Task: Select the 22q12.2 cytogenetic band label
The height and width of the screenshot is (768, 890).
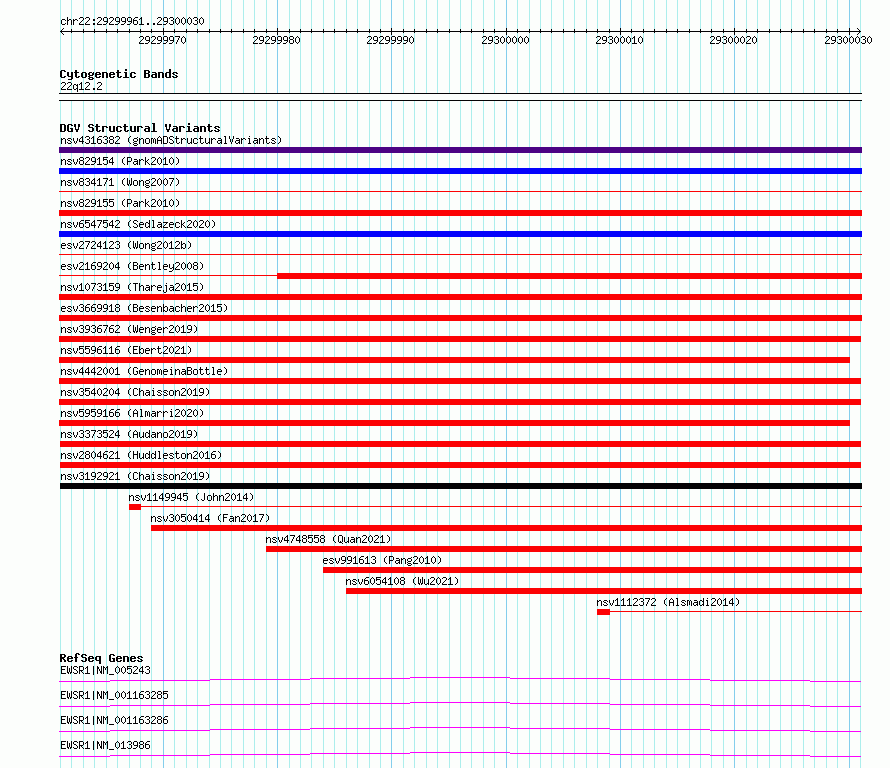Action: pyautogui.click(x=81, y=86)
